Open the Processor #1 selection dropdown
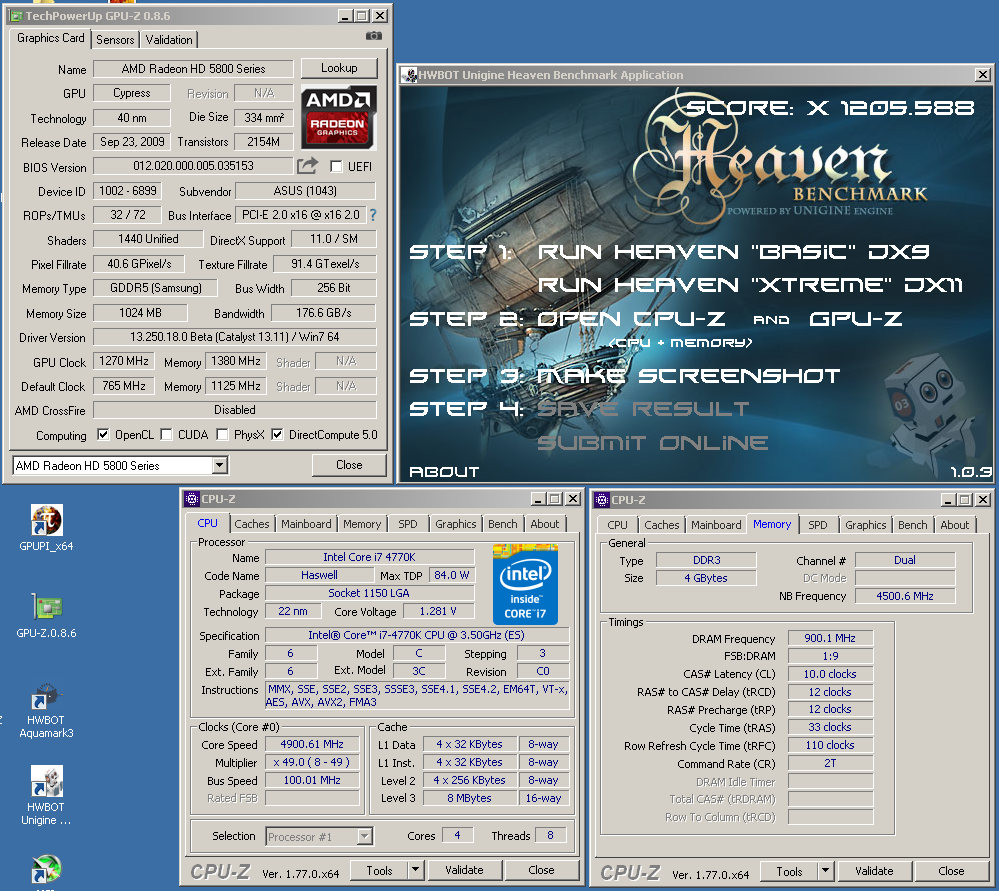Screen dimensions: 999x891 365,836
